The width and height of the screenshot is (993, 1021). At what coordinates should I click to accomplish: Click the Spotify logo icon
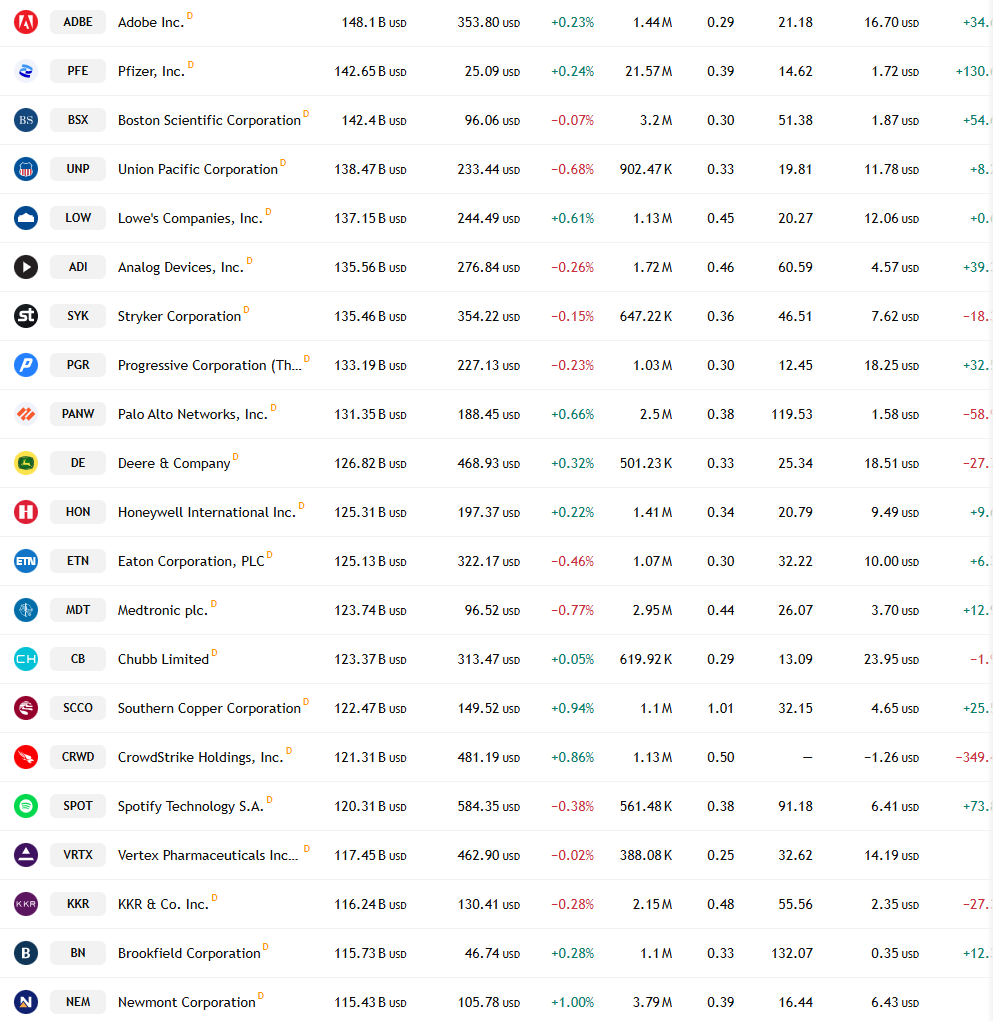pyautogui.click(x=26, y=806)
